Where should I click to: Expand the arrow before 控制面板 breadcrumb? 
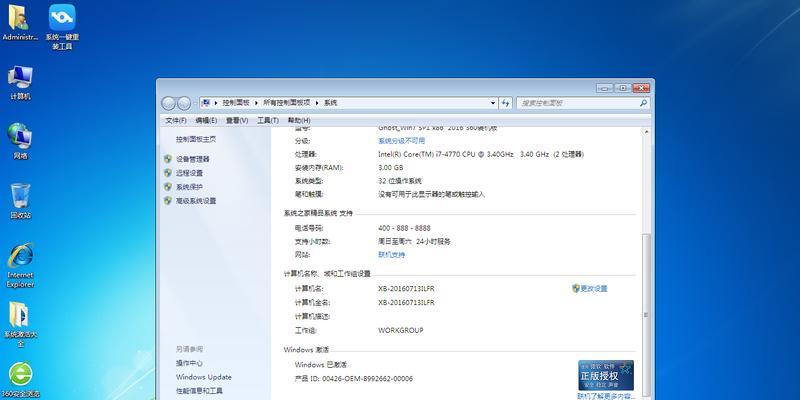(x=216, y=103)
